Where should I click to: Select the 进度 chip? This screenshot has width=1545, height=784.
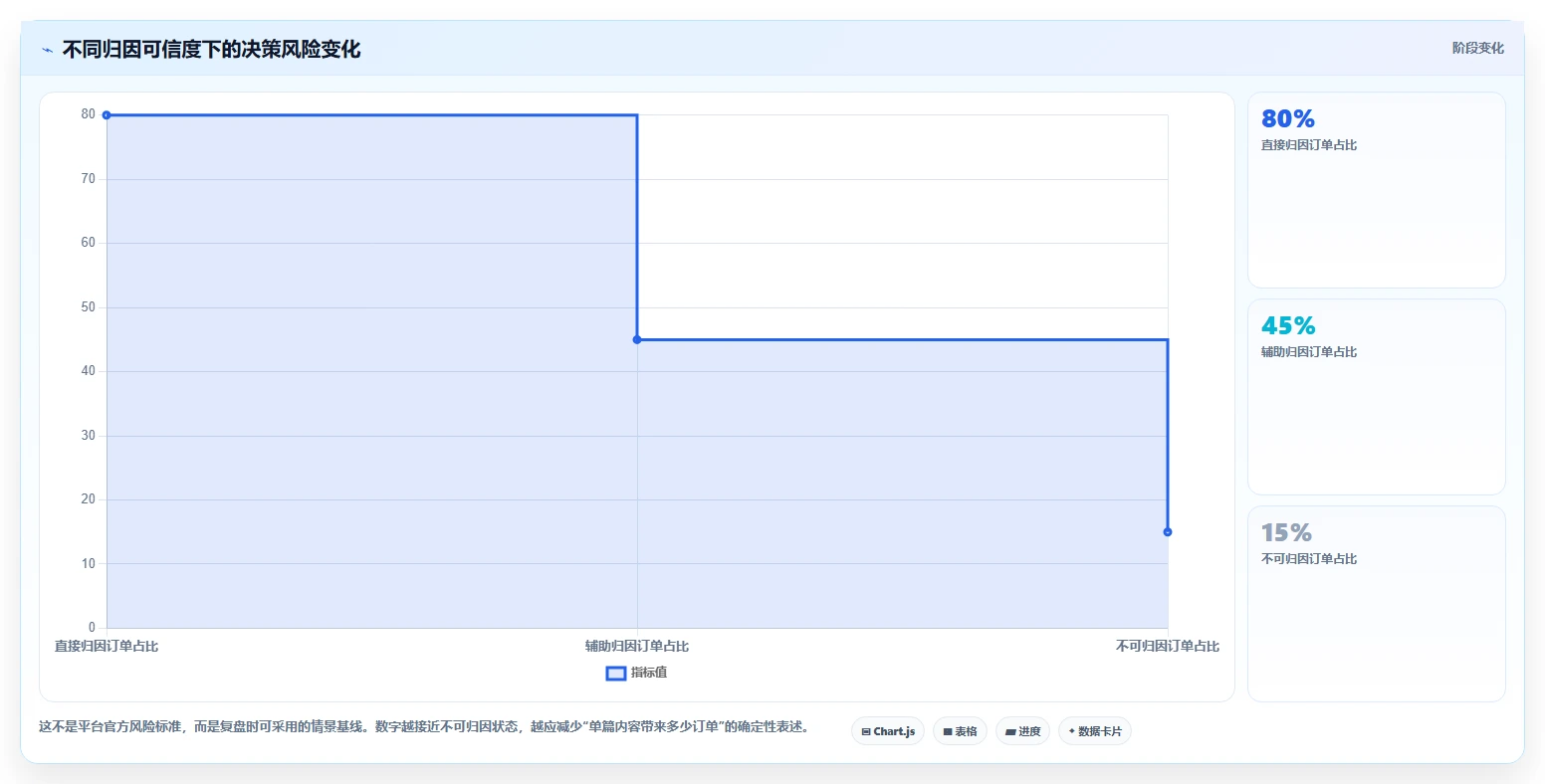coord(1022,731)
